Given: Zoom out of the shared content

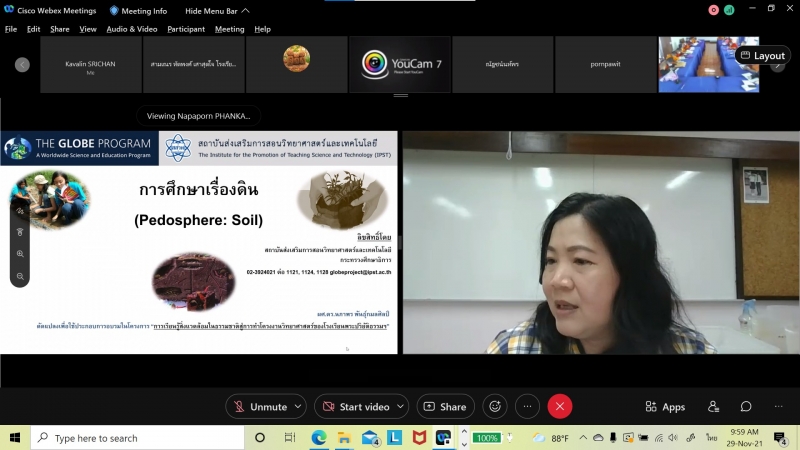Looking at the screenshot, I should (20, 276).
